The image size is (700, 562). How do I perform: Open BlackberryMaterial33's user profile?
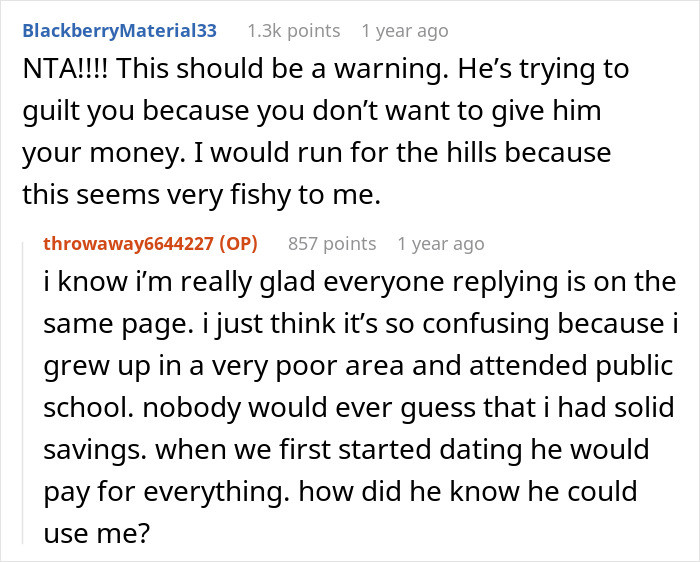coord(119,31)
